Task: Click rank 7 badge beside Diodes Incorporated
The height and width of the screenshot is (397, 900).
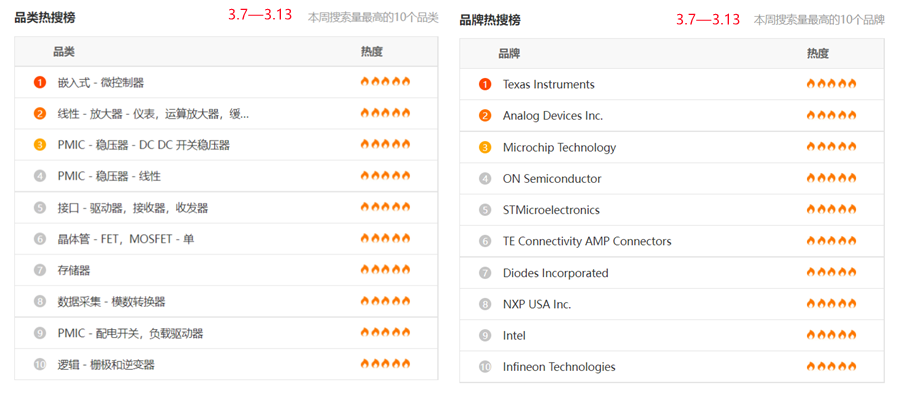Action: [x=485, y=273]
